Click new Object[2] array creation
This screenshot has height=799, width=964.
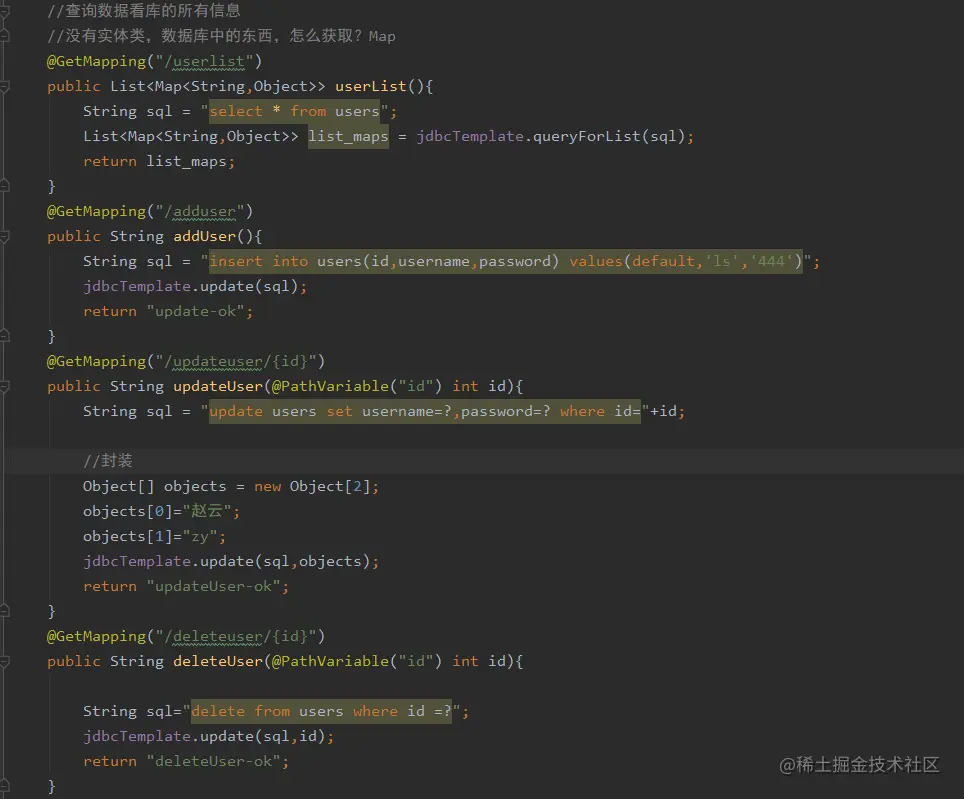[312, 486]
